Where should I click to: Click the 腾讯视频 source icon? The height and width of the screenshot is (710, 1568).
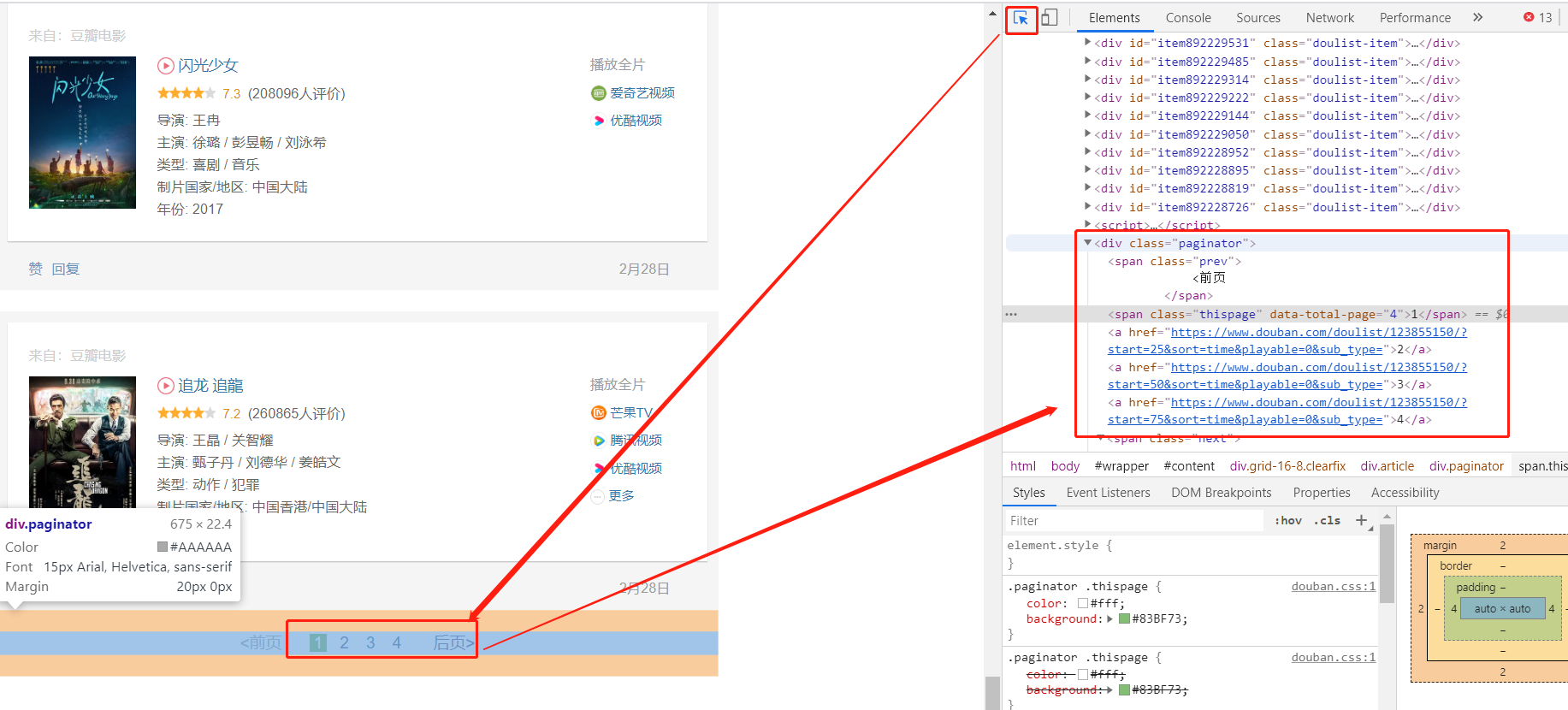(x=599, y=441)
